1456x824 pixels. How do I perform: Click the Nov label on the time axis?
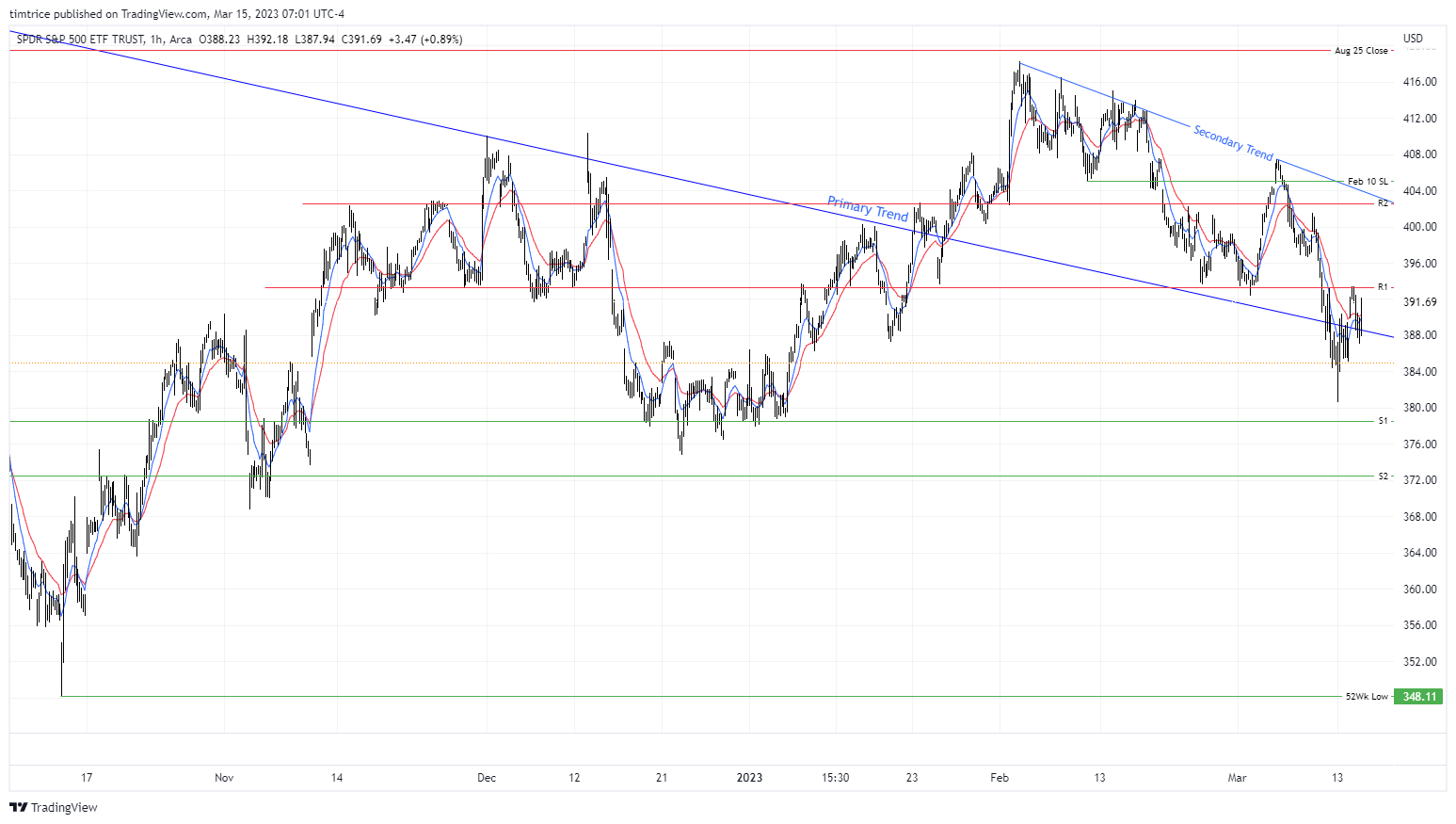point(224,778)
